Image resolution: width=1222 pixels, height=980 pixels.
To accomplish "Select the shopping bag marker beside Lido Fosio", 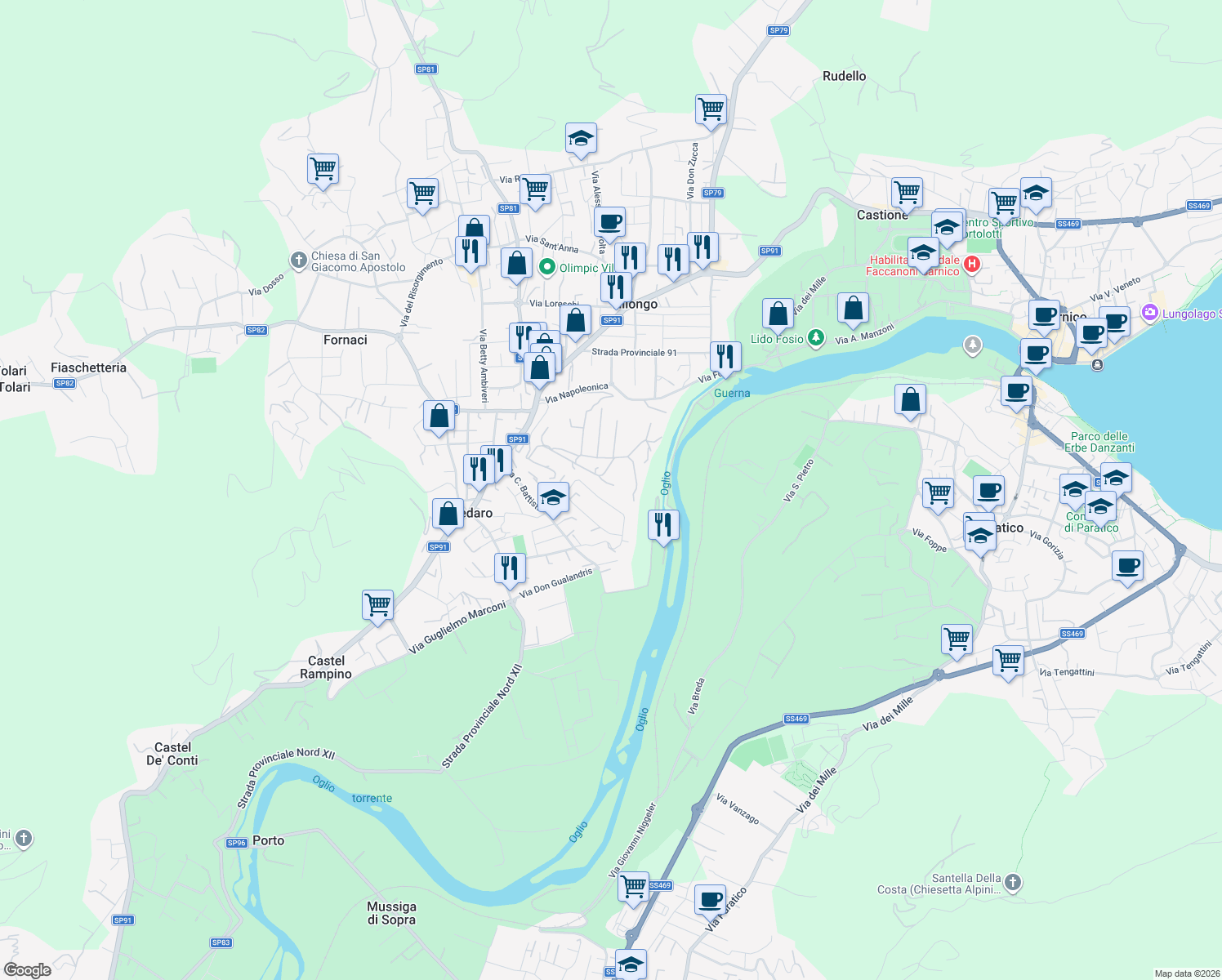I will [x=777, y=311].
